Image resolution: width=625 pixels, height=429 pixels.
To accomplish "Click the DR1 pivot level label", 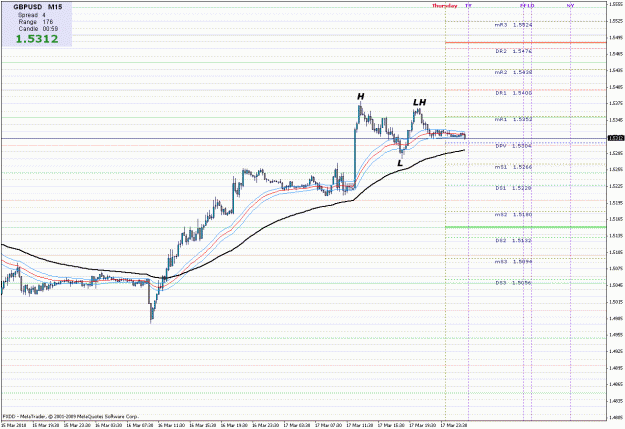I will (x=513, y=93).
